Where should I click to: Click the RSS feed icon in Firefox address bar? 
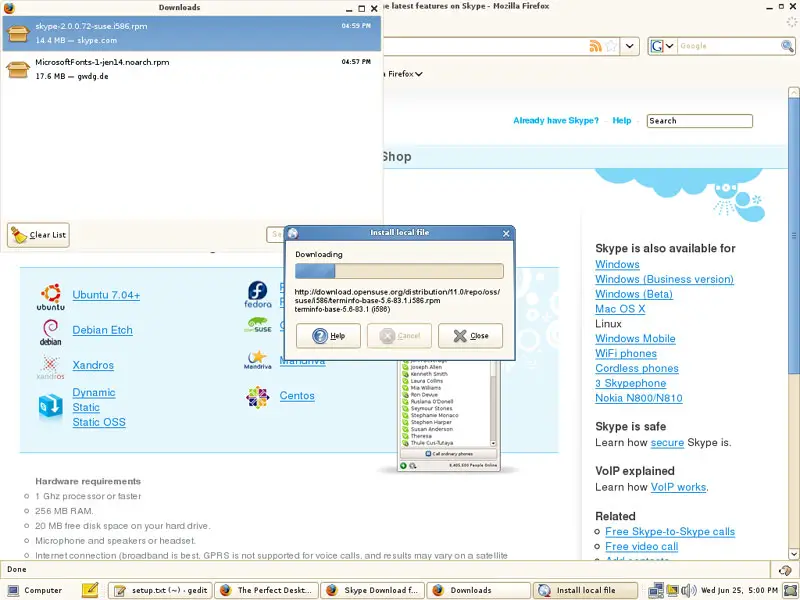click(595, 46)
